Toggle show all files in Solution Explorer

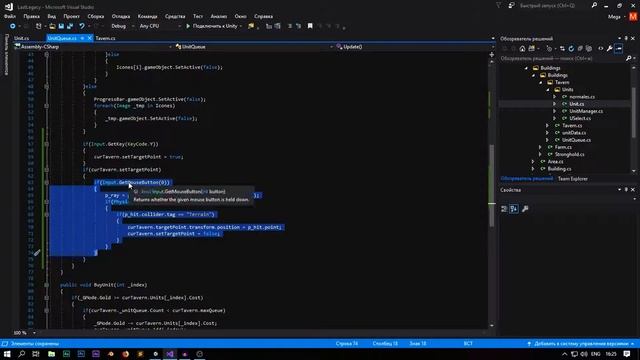pyautogui.click(x=589, y=49)
